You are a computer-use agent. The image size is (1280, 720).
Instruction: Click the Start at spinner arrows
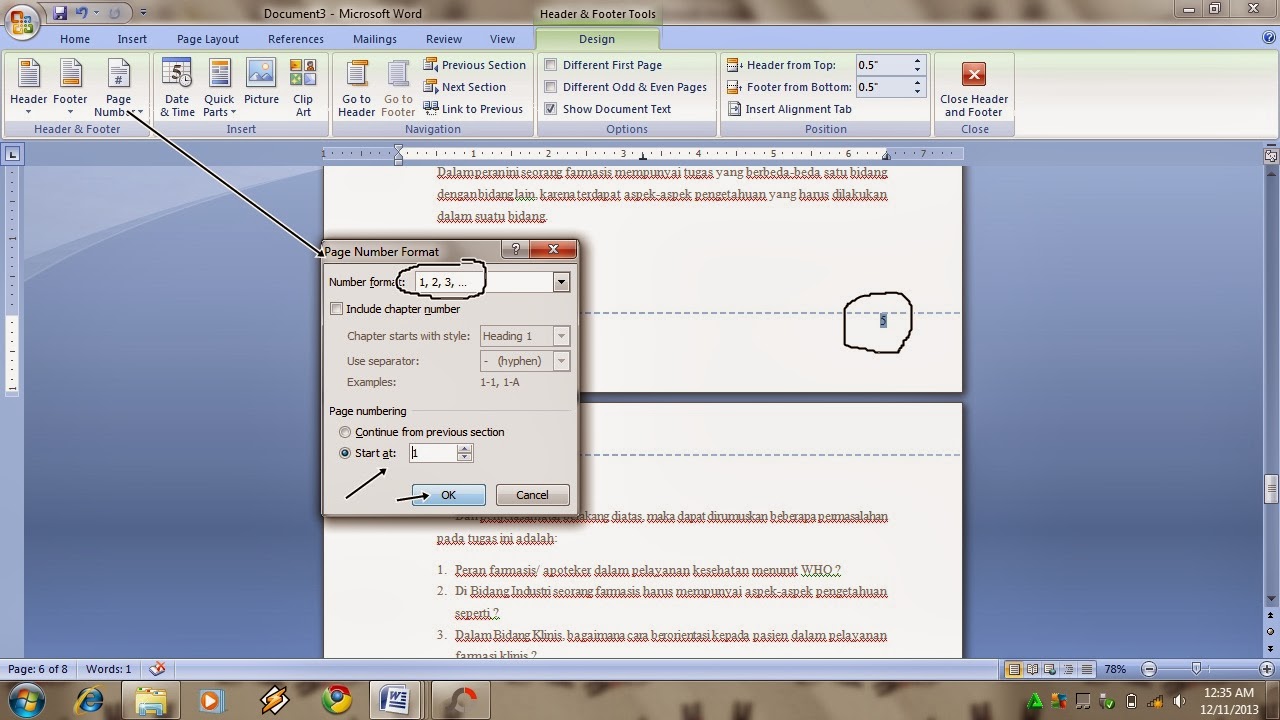coord(464,453)
